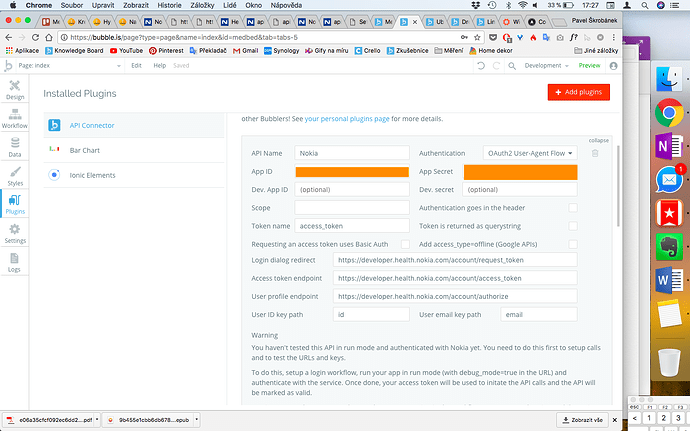
Task: Open the YouTube bookmark
Action: tap(126, 51)
